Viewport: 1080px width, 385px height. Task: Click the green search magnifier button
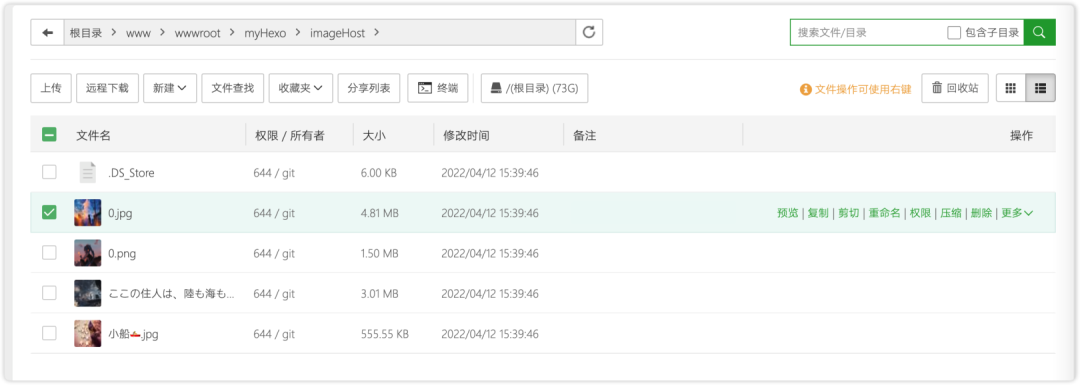pos(1039,32)
